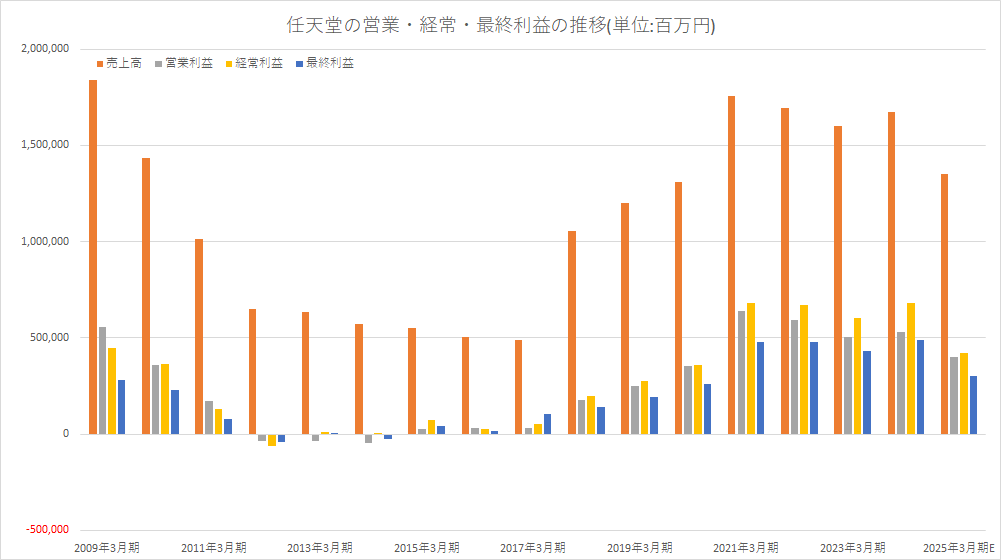Viewport: 1001px width, 560px height.
Task: Click the 2,000,000 y-axis label
Action: coord(44,48)
